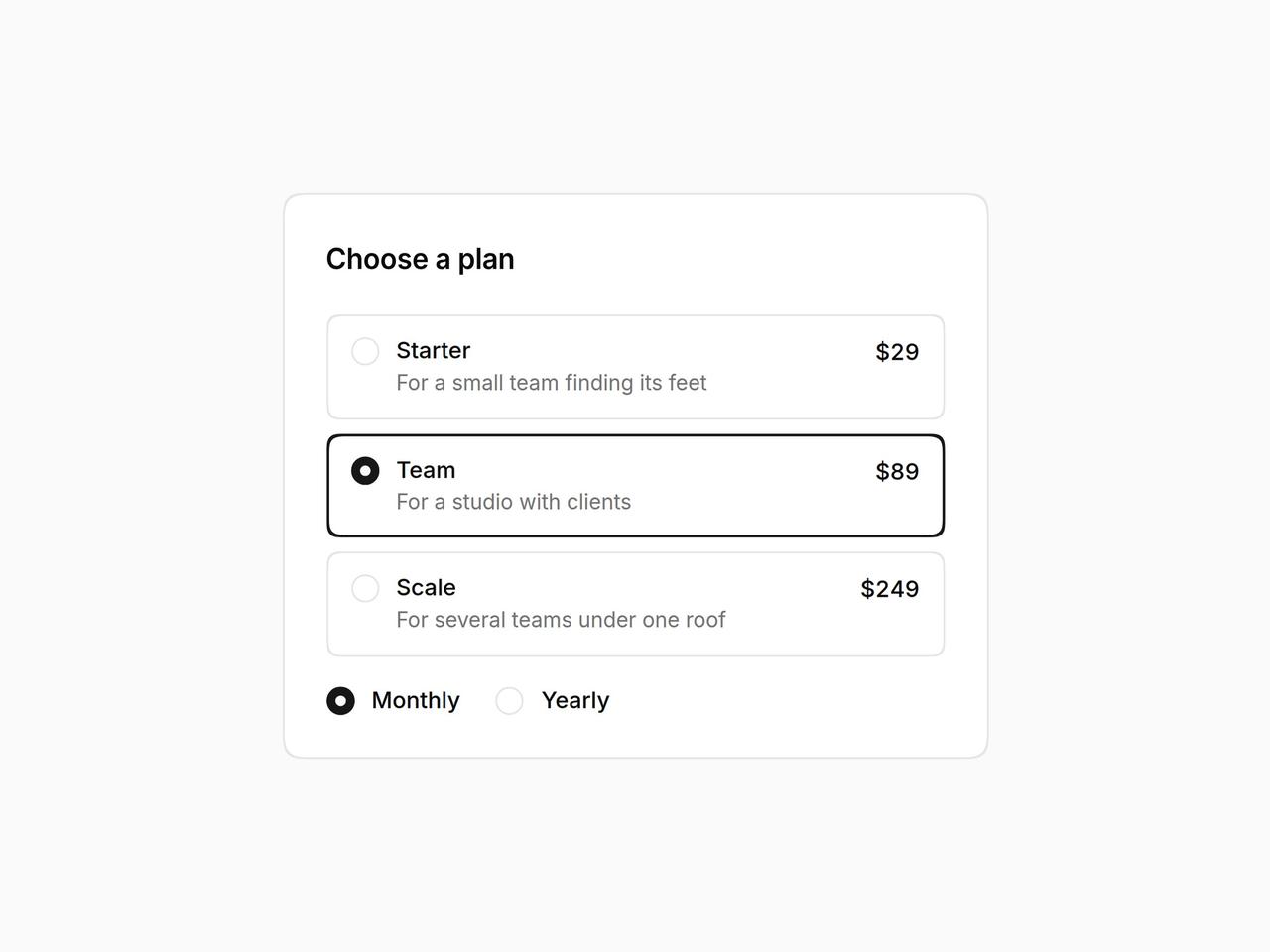
Task: Click the $249 price on Scale
Action: [890, 589]
